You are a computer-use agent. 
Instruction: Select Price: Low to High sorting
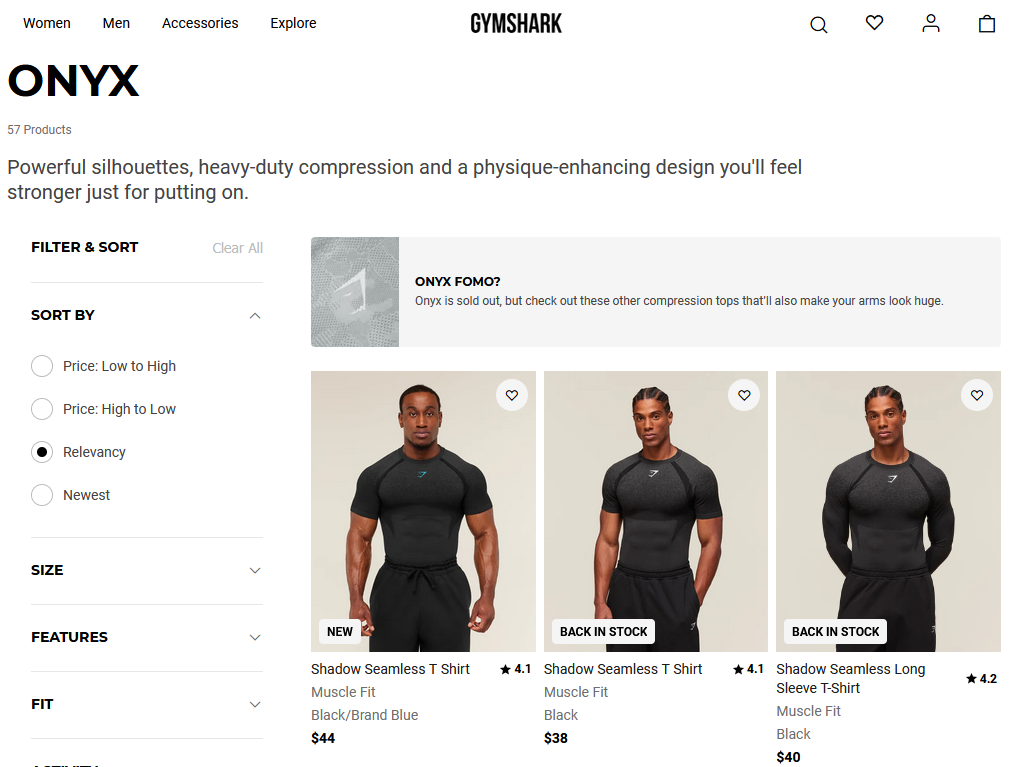(x=42, y=366)
